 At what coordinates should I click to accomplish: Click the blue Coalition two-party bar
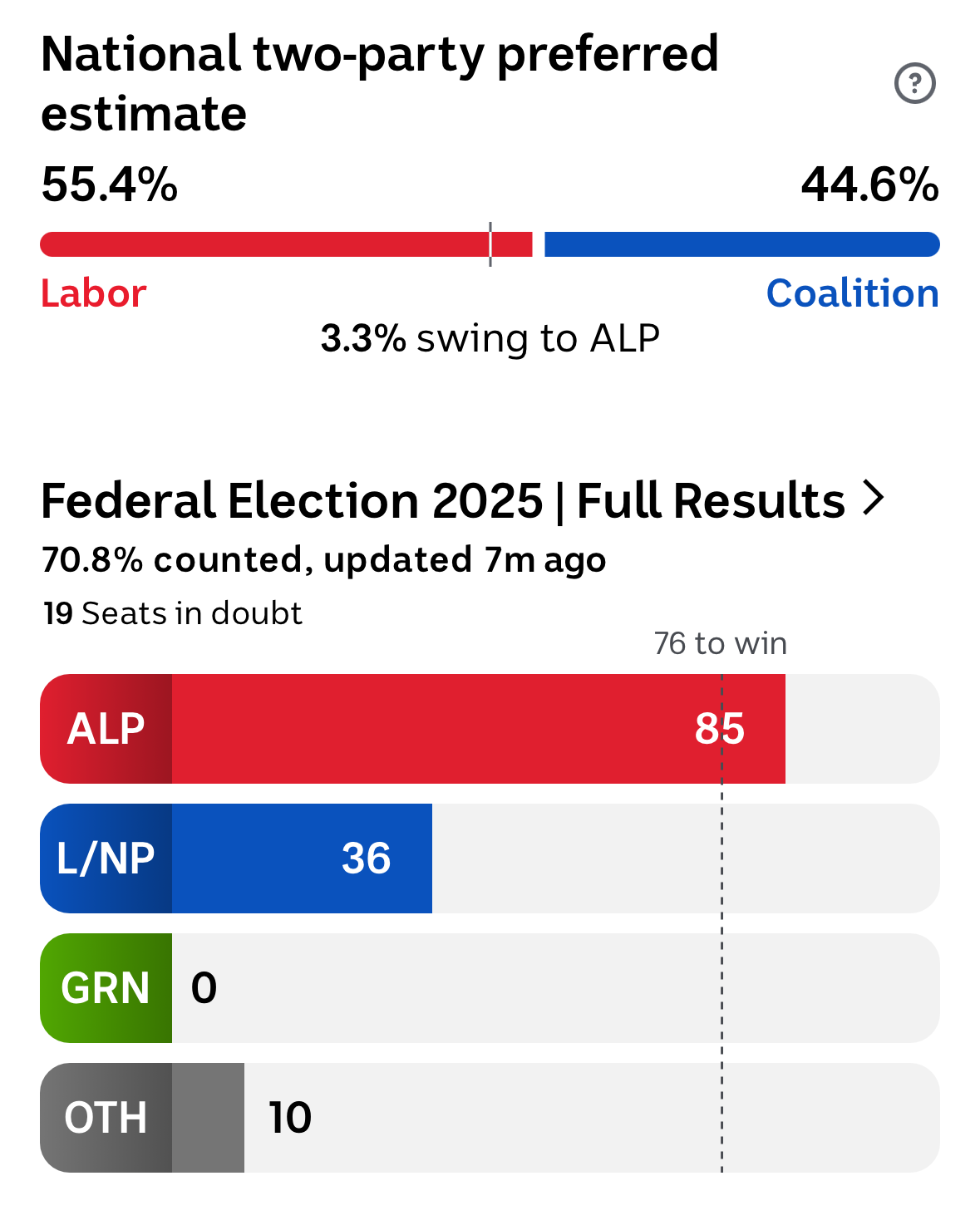(x=742, y=244)
